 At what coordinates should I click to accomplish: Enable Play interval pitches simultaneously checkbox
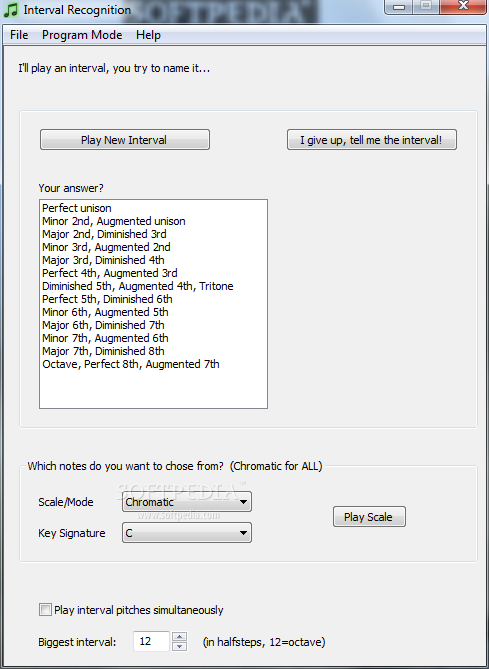(45, 610)
